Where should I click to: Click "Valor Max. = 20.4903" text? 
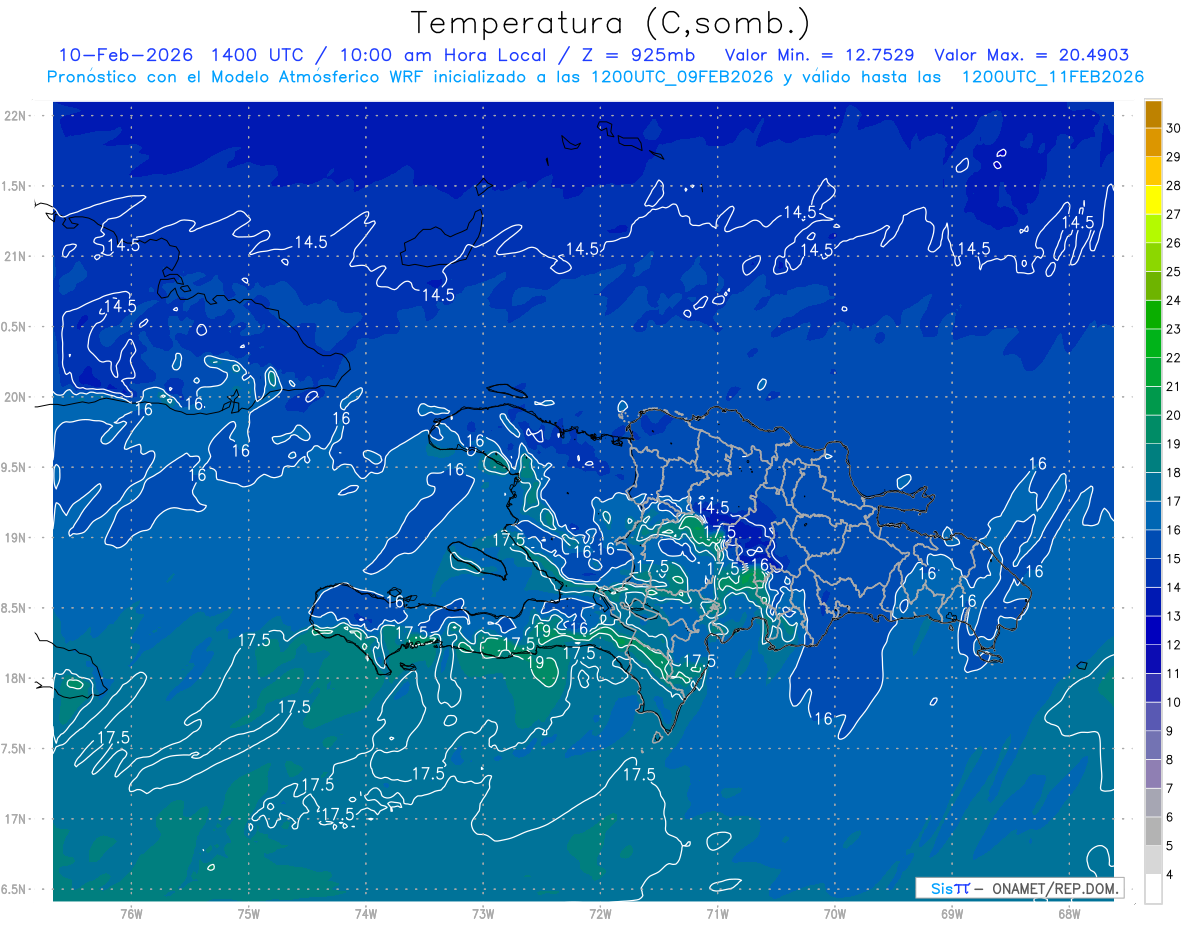pyautogui.click(x=1031, y=55)
